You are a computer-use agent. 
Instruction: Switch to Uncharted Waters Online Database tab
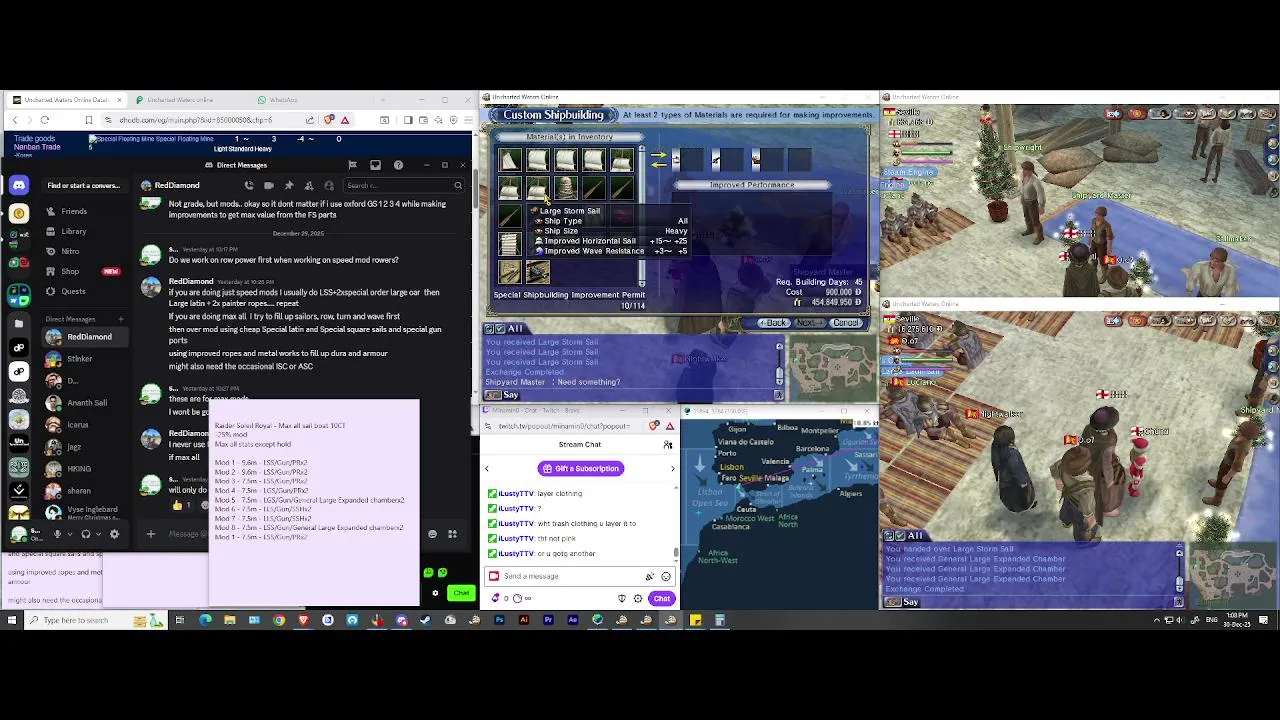pyautogui.click(x=66, y=100)
